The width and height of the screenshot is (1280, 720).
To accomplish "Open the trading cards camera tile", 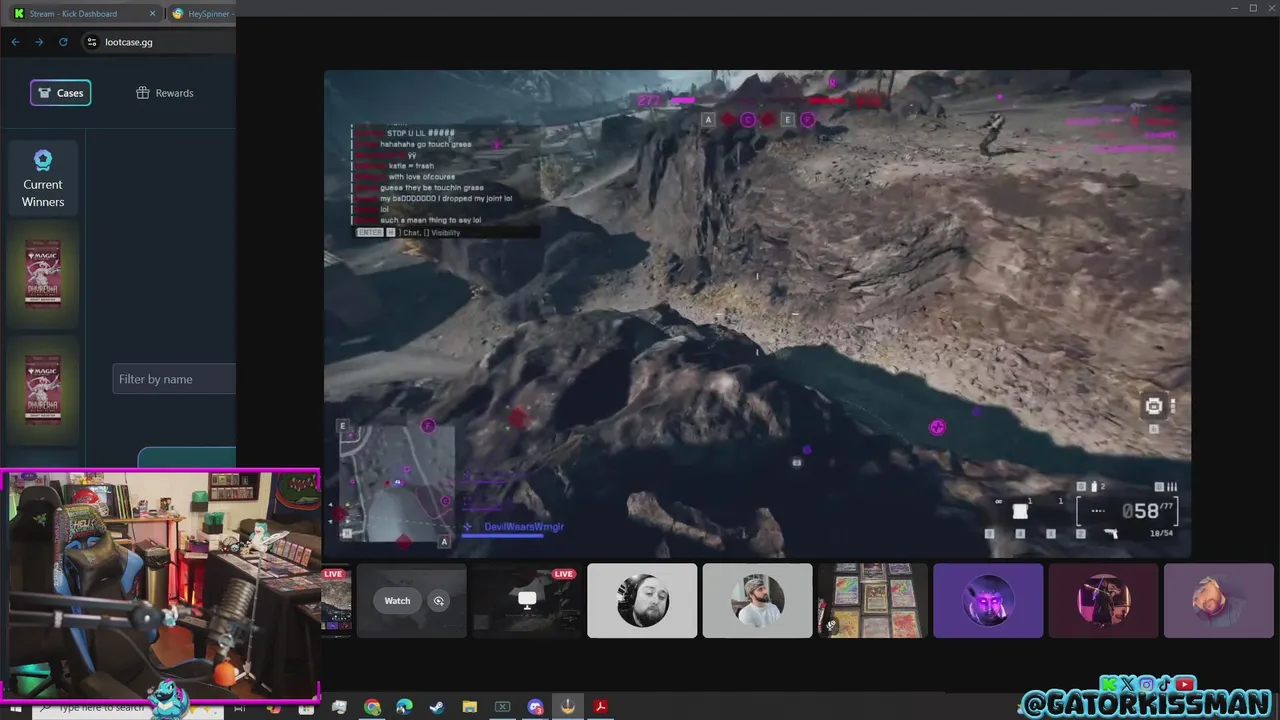I will point(873,600).
